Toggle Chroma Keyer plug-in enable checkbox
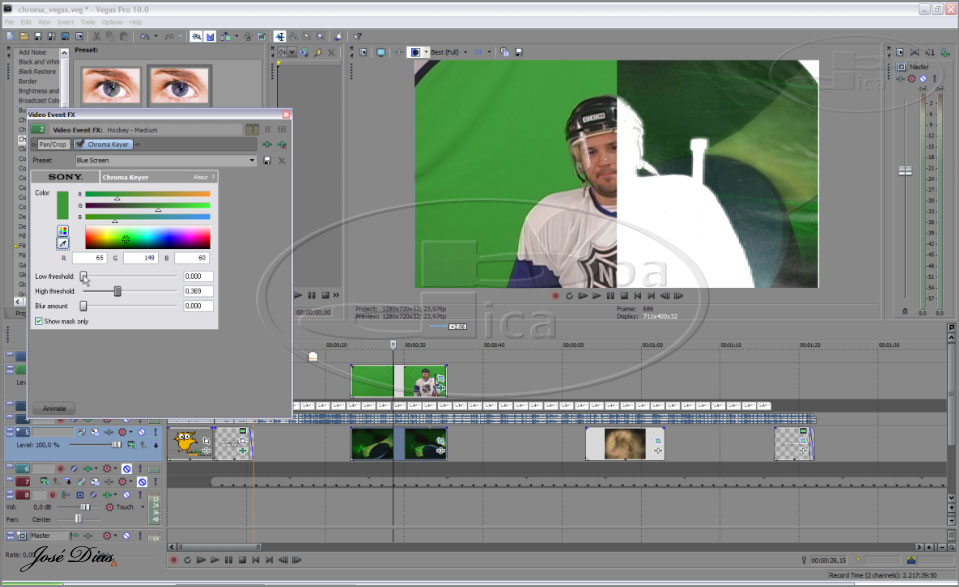The width and height of the screenshot is (959, 587). (80, 144)
